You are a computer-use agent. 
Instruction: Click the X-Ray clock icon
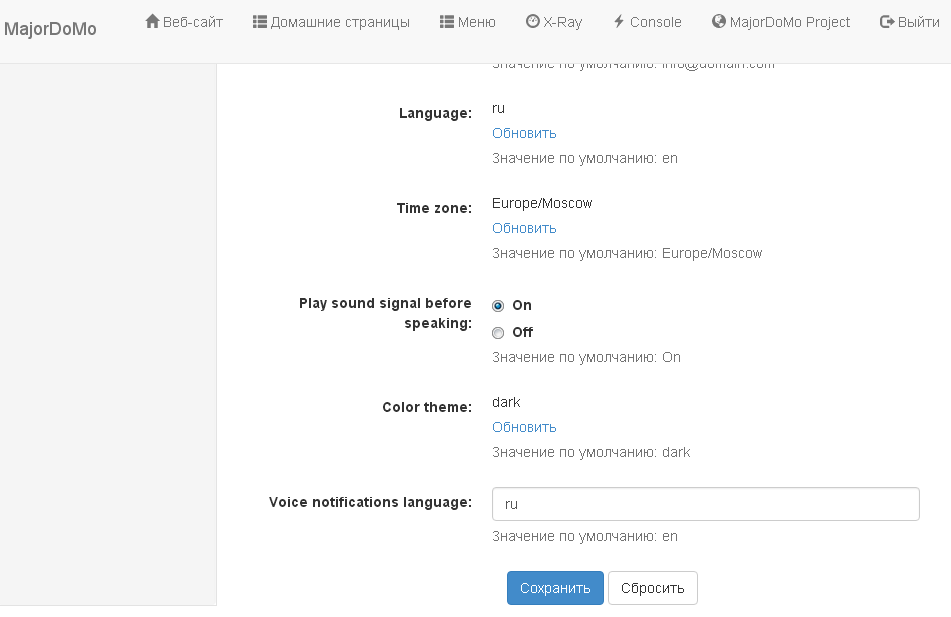tap(533, 21)
